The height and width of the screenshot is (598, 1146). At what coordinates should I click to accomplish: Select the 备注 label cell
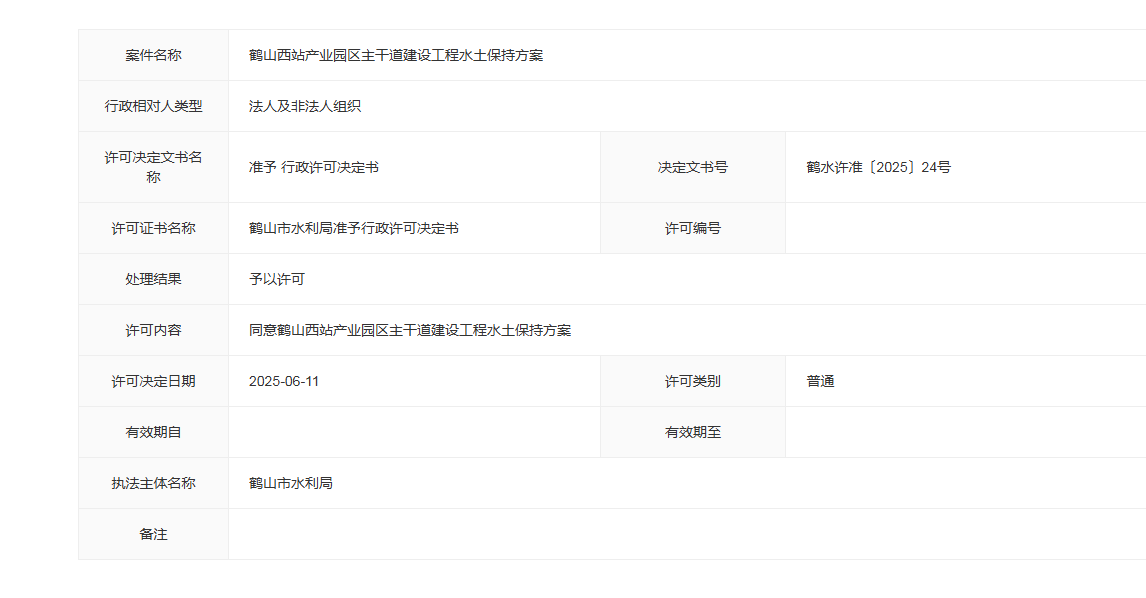click(152, 534)
